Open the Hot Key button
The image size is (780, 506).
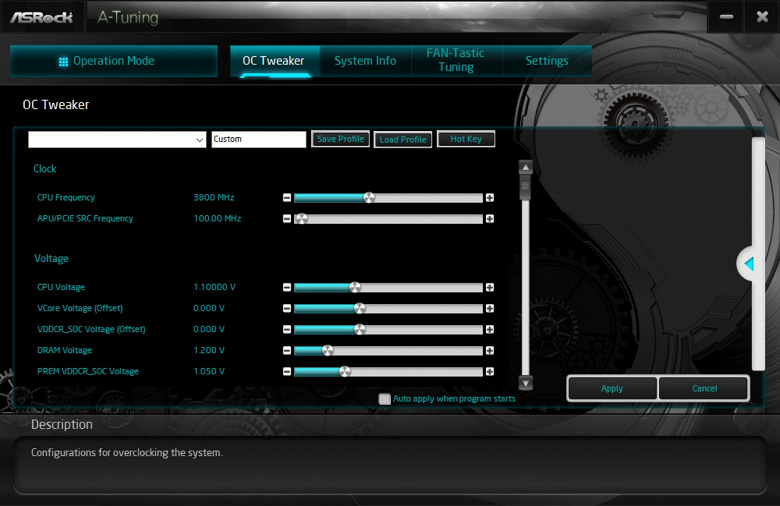click(x=466, y=139)
